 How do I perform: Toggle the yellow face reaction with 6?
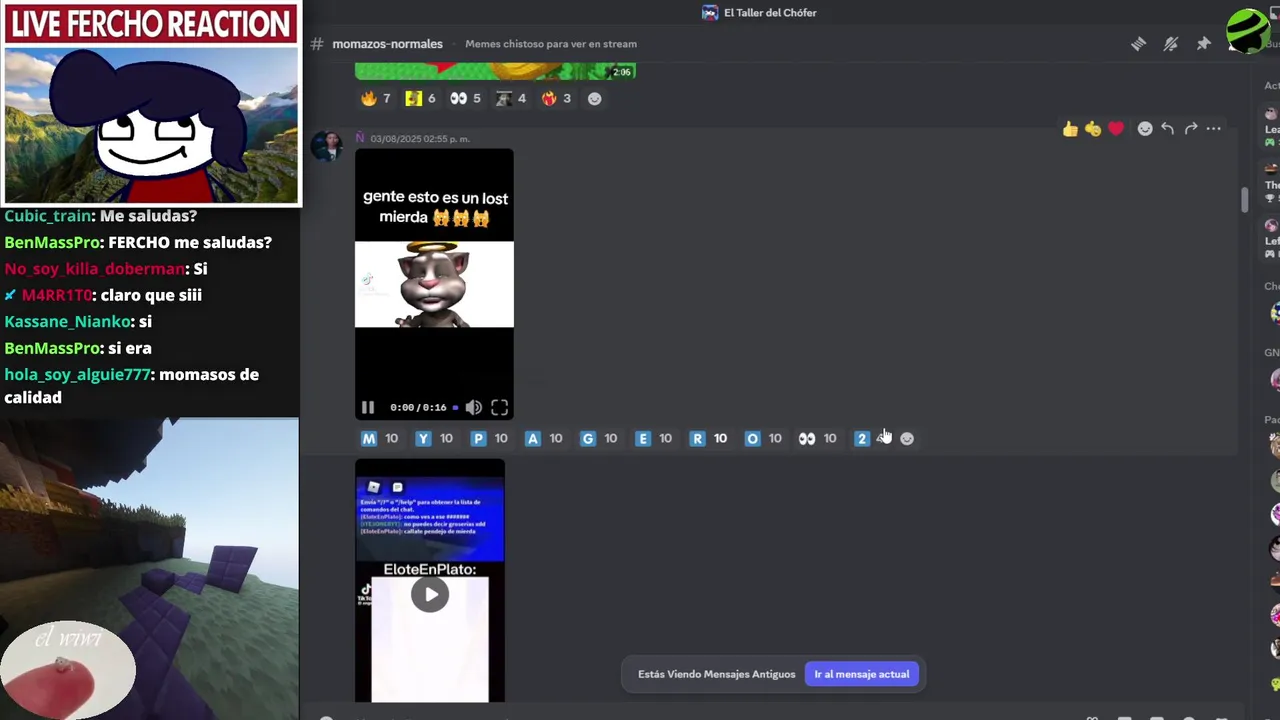coord(421,98)
